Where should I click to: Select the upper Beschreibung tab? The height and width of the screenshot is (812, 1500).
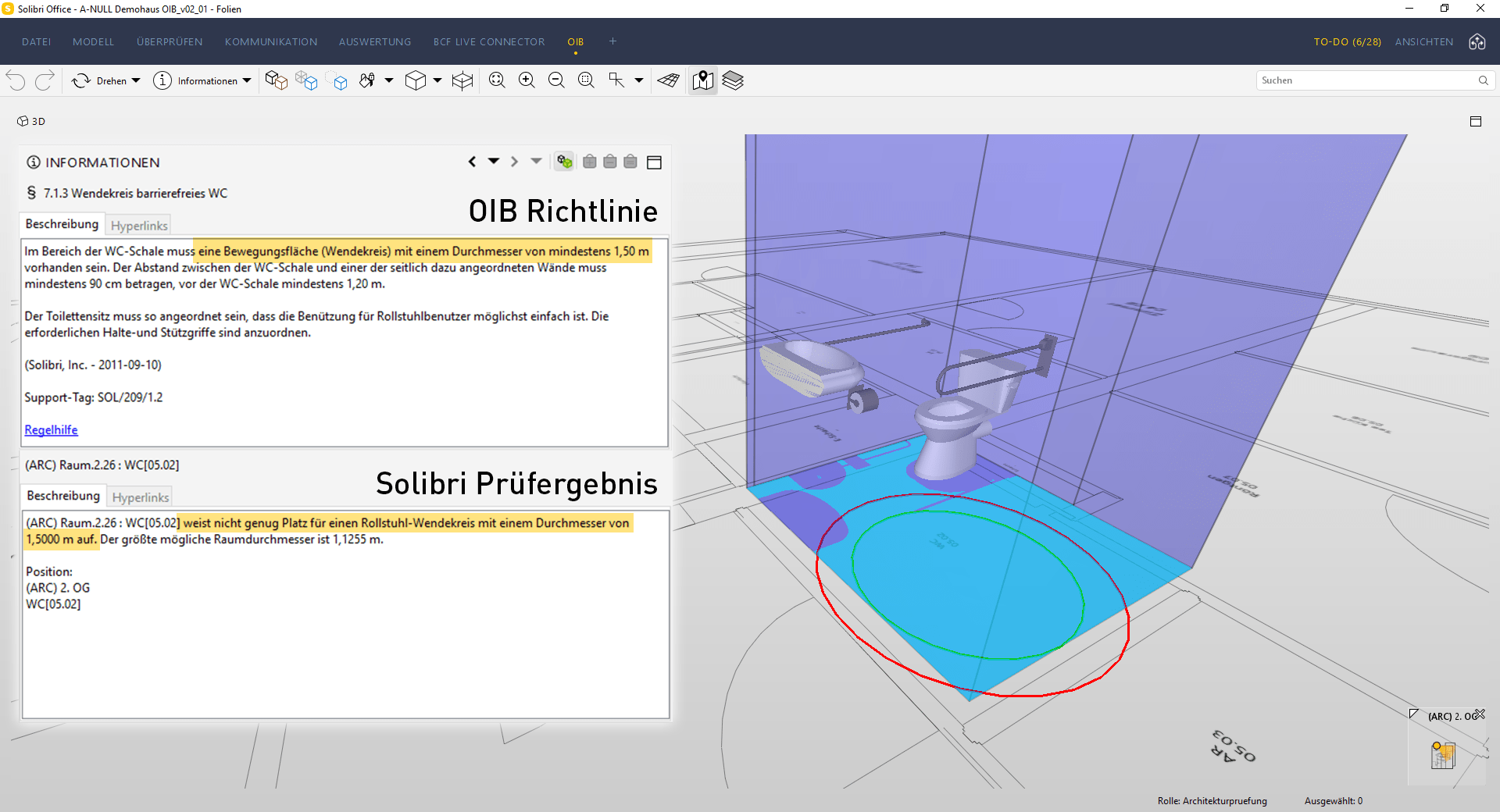[62, 224]
